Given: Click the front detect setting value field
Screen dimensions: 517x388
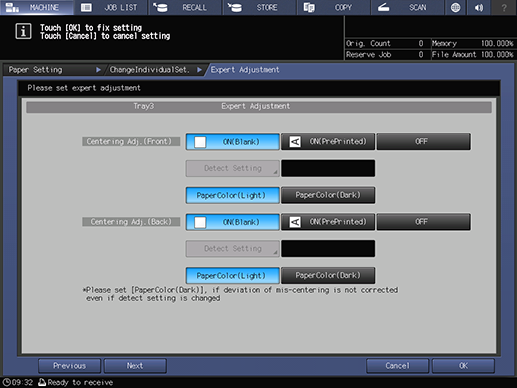Looking at the screenshot, I should pyautogui.click(x=328, y=168).
